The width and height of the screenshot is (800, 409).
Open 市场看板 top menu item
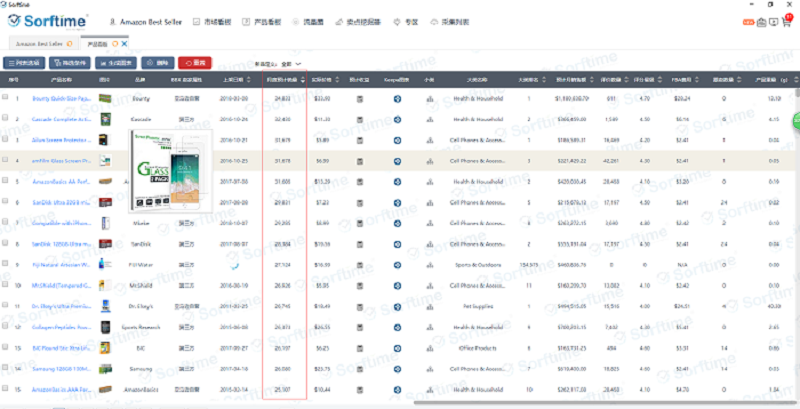[212, 22]
